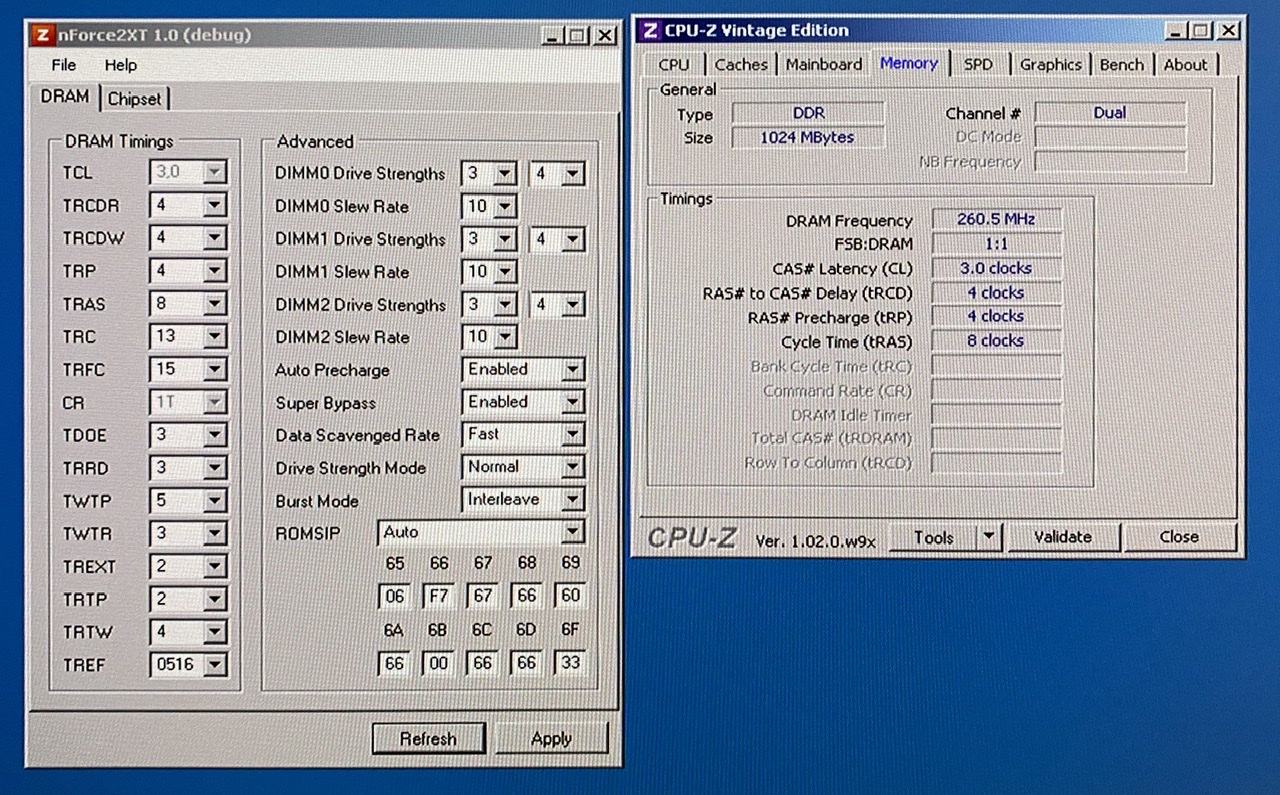
Task: Click the ROMSIP register 6D field
Action: click(527, 663)
